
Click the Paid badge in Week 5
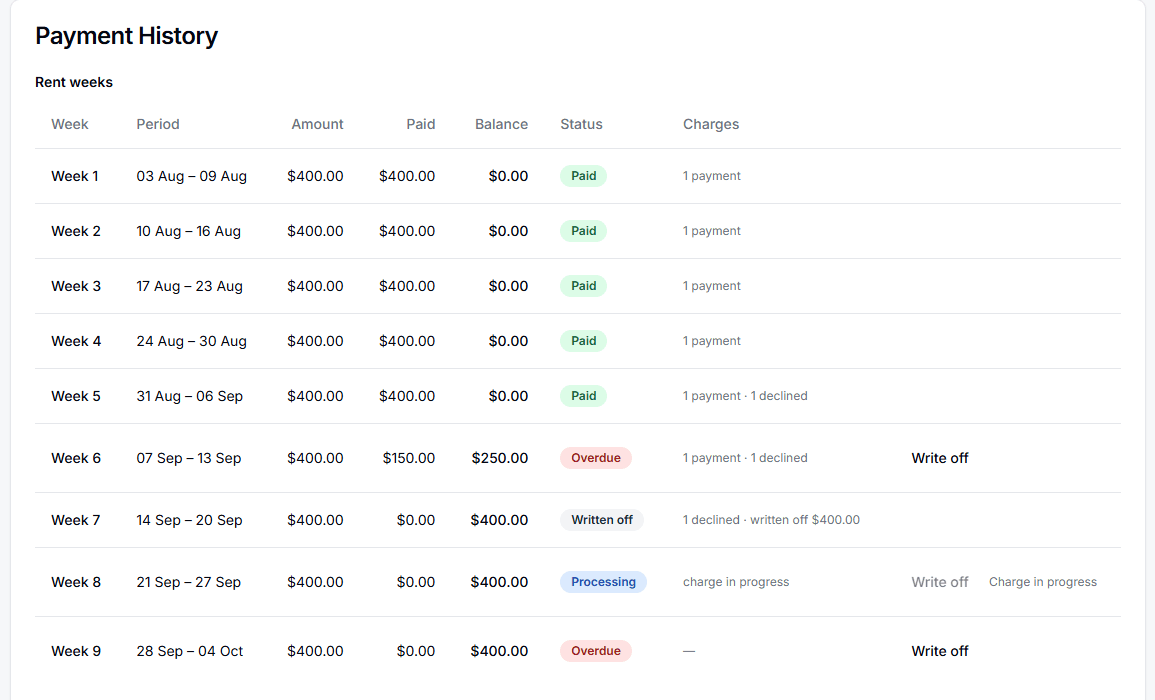point(583,396)
